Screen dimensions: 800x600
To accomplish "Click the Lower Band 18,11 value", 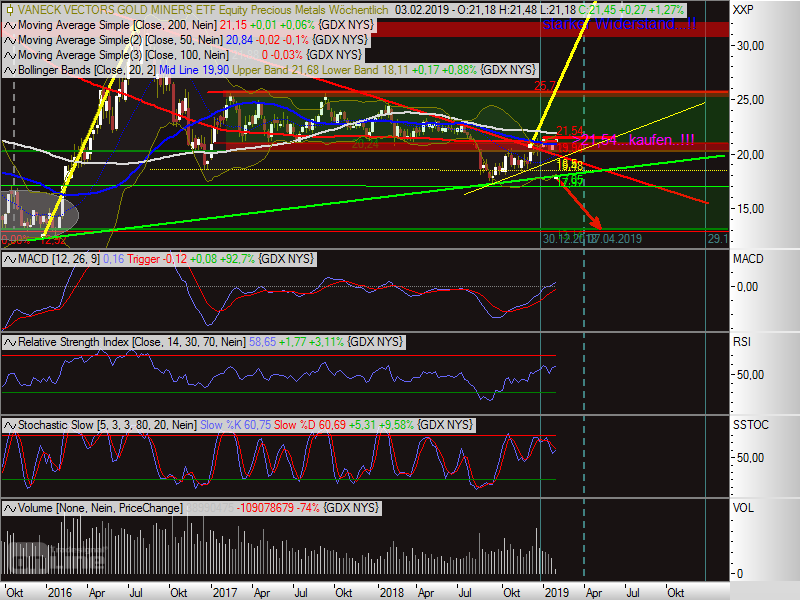I will 365,70.
